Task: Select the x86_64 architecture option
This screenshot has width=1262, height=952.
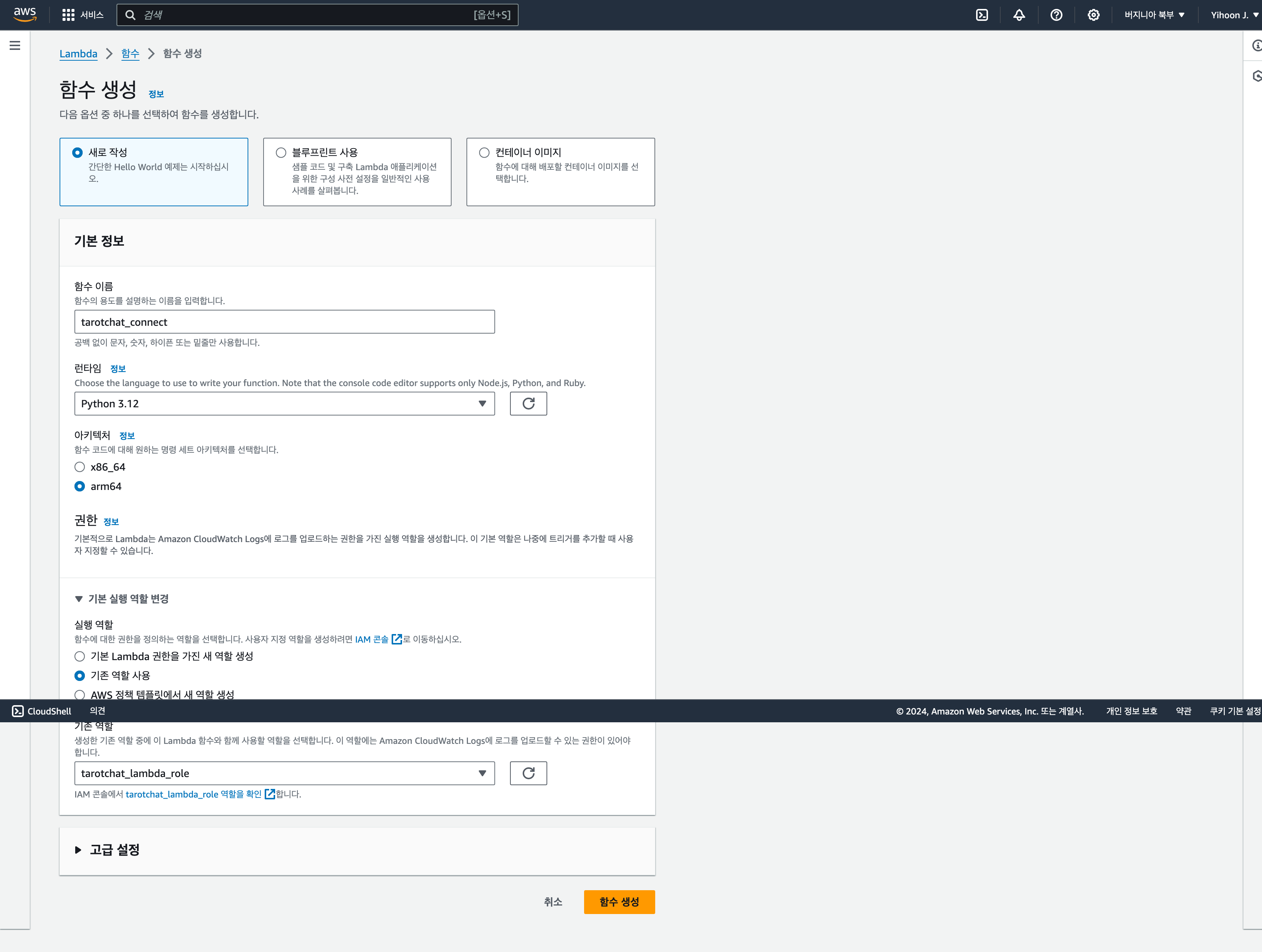Action: click(x=80, y=467)
